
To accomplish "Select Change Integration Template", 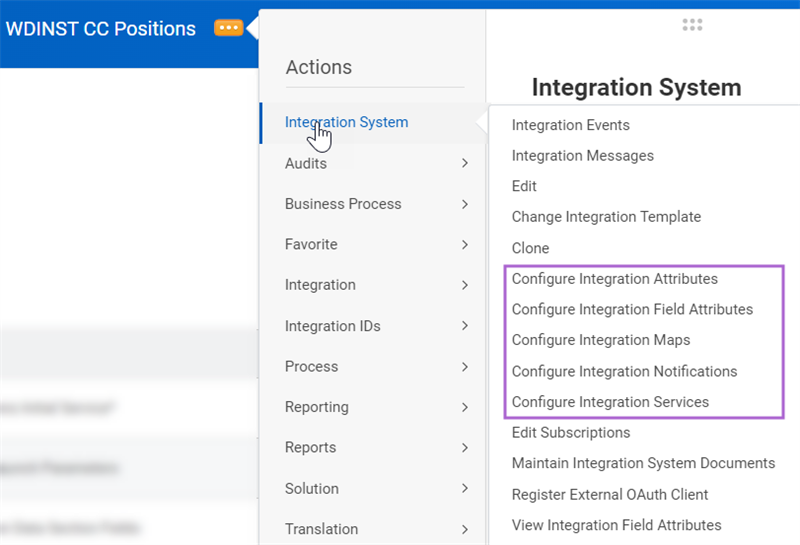I will (x=606, y=217).
